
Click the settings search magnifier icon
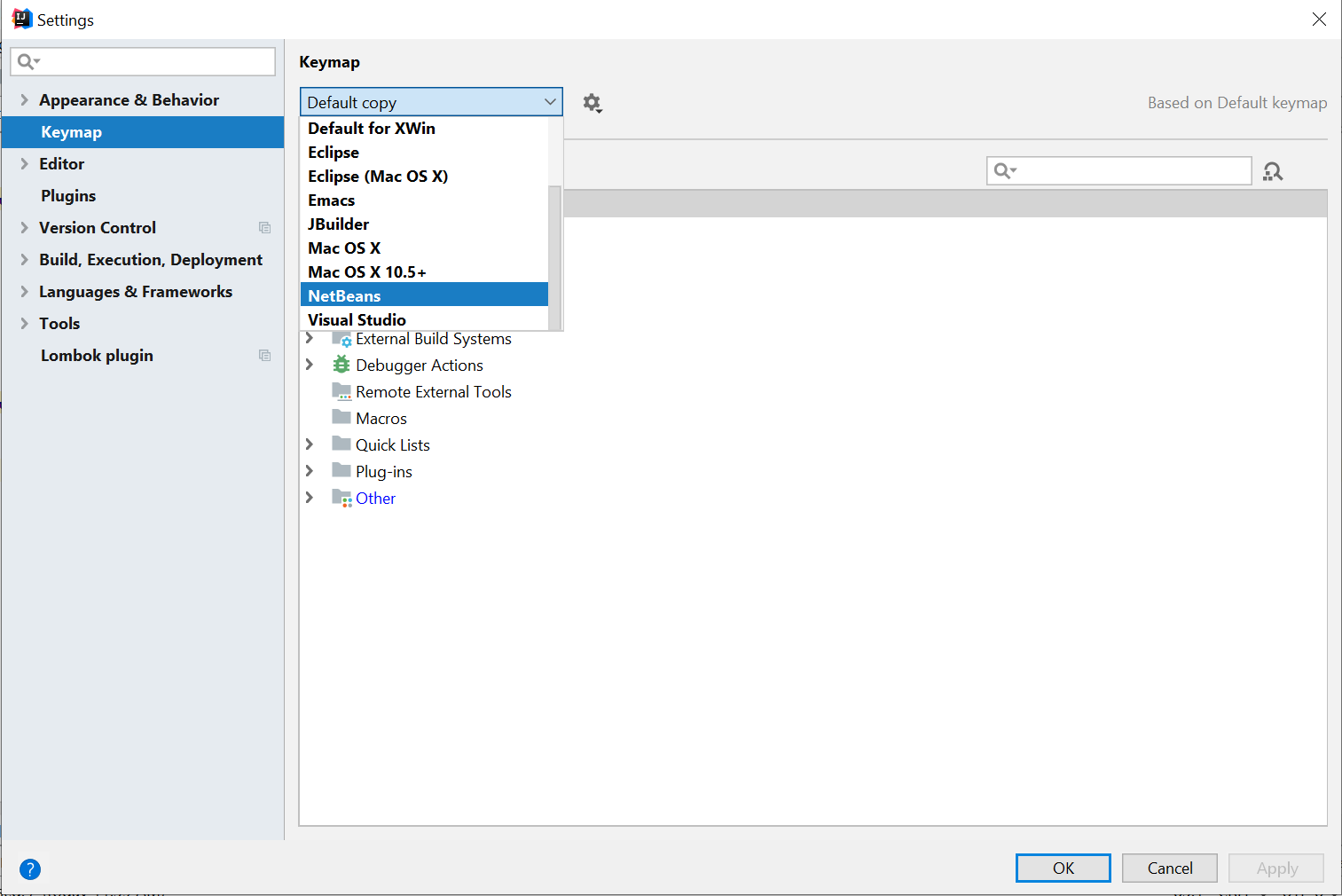click(x=28, y=61)
